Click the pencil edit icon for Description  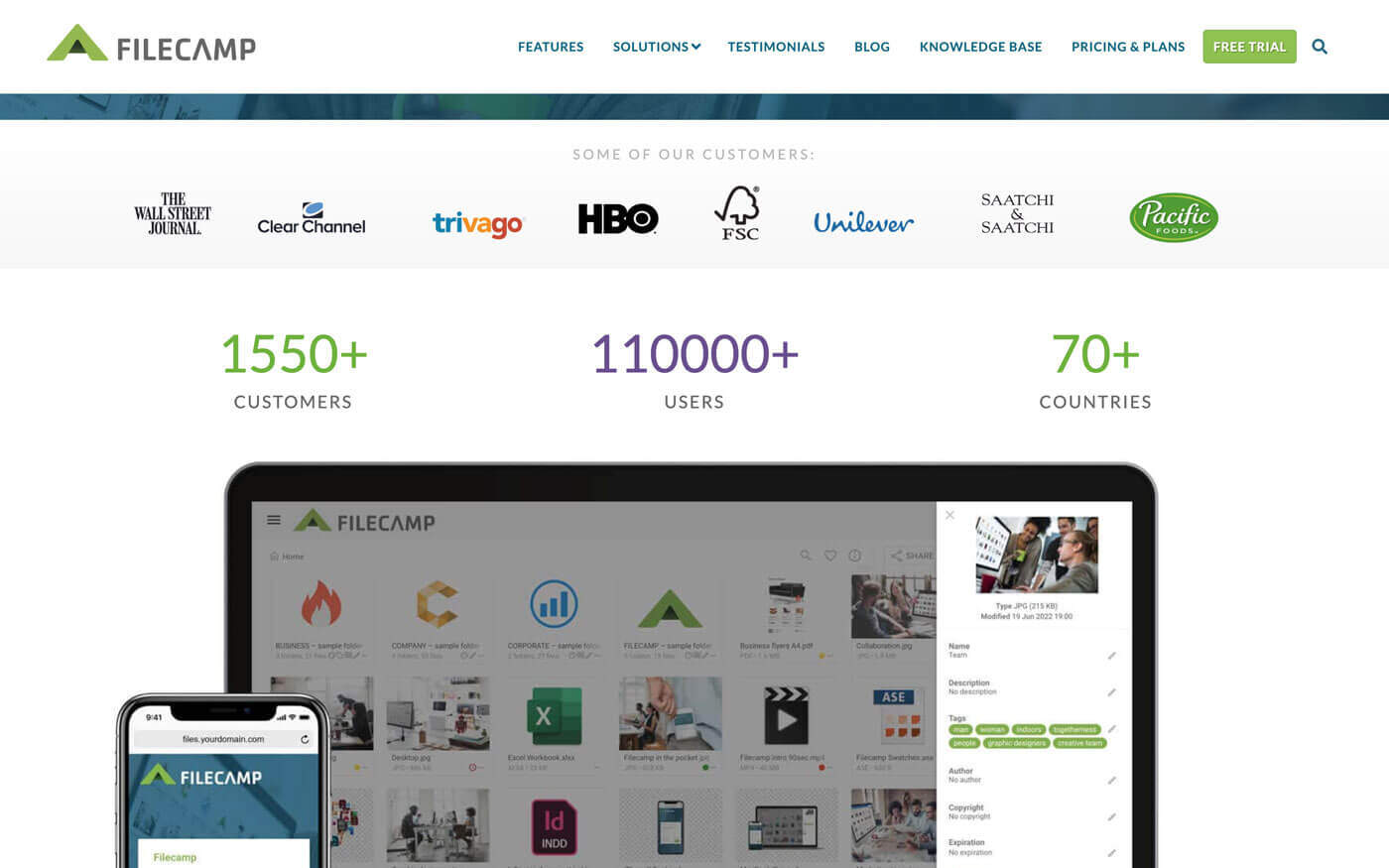coord(1111,692)
